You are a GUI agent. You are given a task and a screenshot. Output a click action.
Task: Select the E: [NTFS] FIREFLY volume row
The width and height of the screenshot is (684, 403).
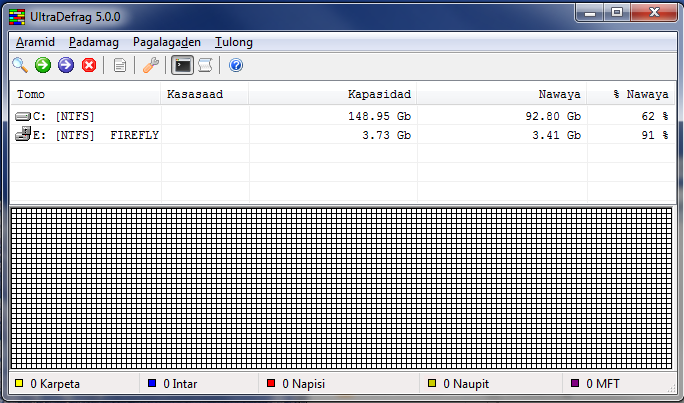click(342, 135)
